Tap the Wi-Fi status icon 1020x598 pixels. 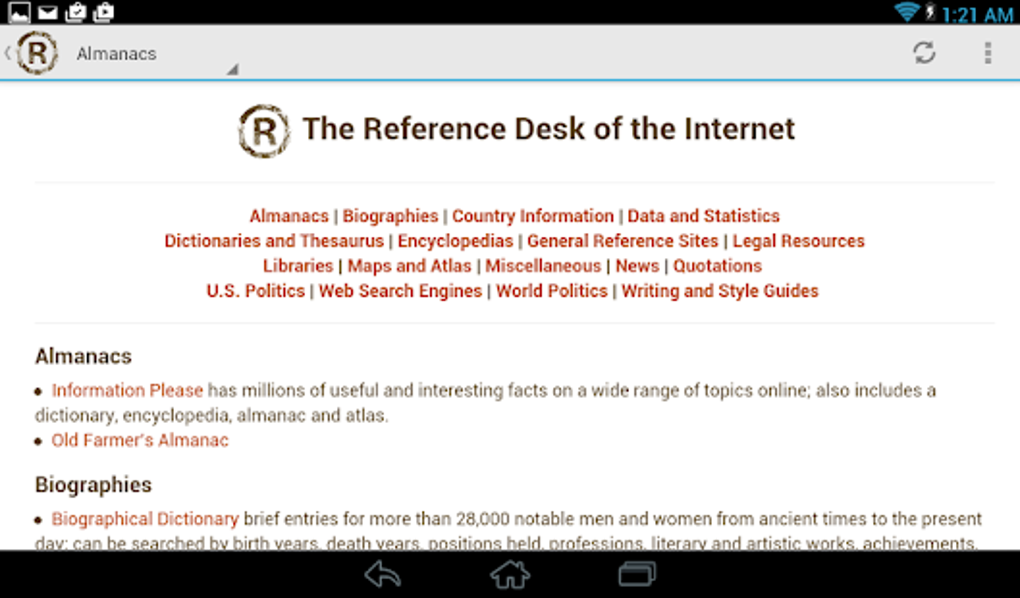906,12
